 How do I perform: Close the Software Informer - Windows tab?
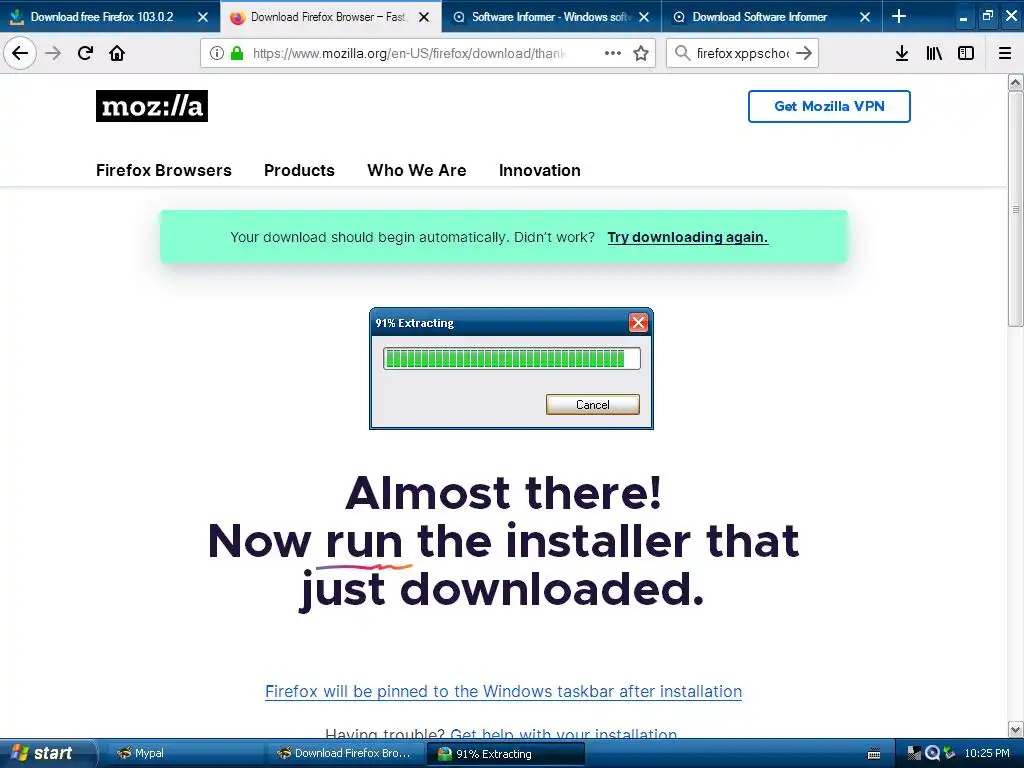(x=644, y=17)
